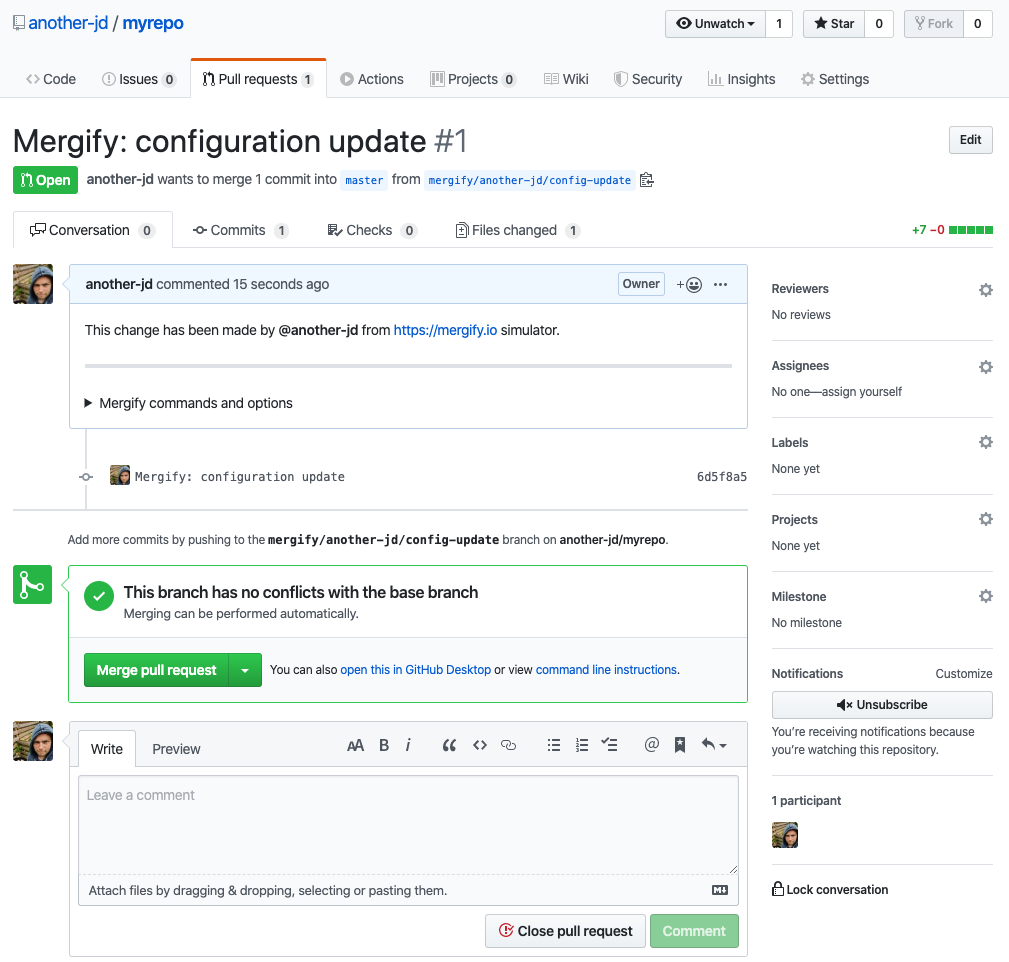1009x962 pixels.
Task: Click the Reviewers gear icon
Action: (x=985, y=290)
